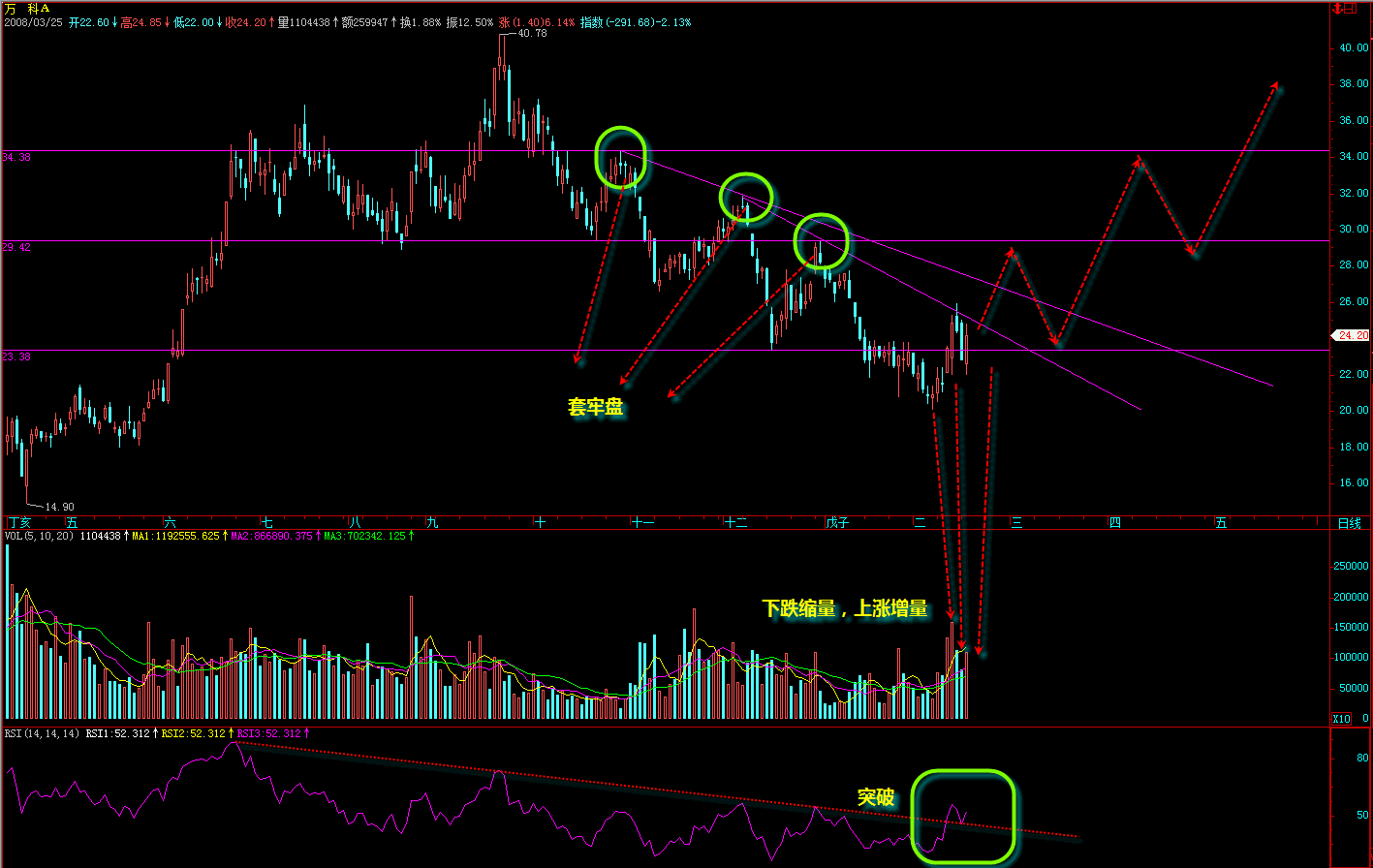Click the 40.00 price axis tick
1373x868 pixels.
[1353, 47]
